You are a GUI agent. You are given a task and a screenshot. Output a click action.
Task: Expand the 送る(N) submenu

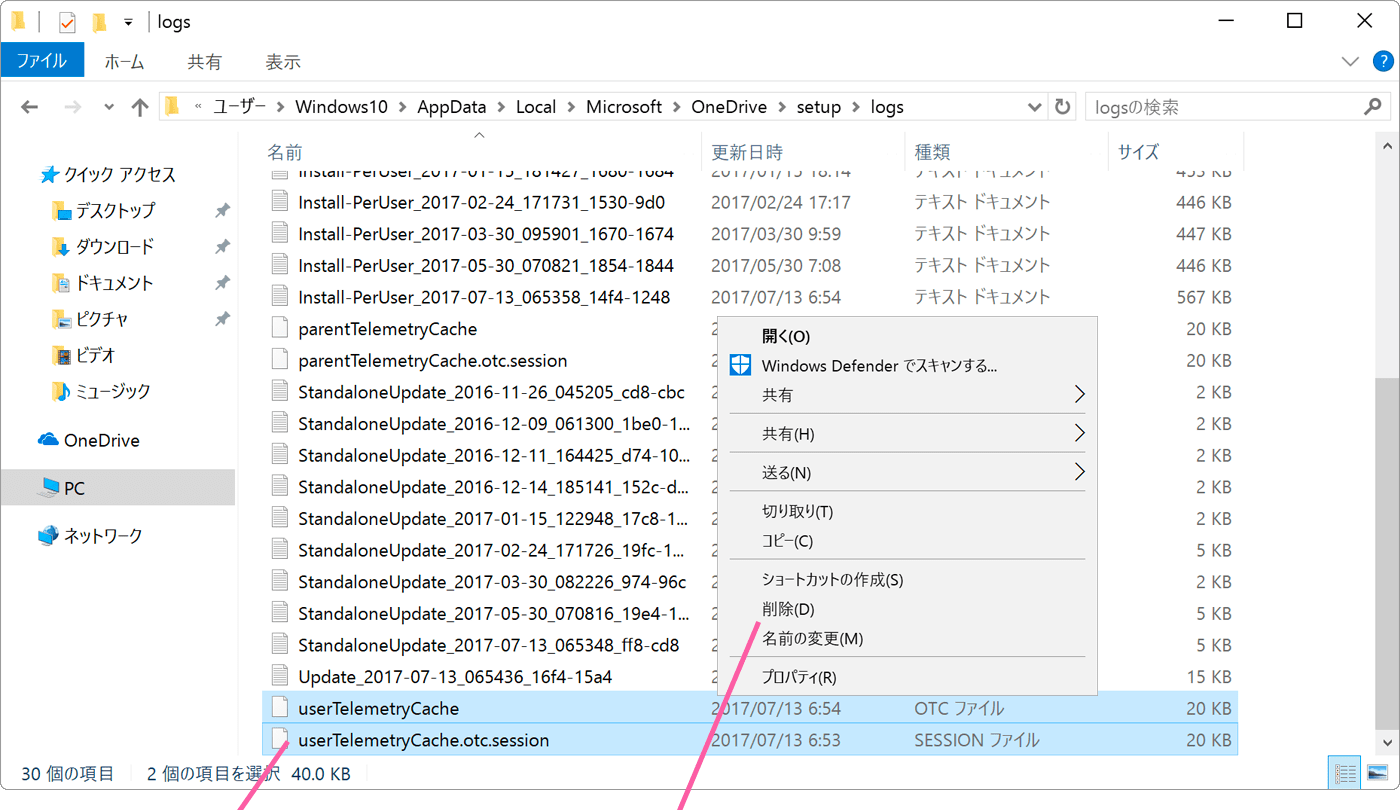tap(907, 473)
